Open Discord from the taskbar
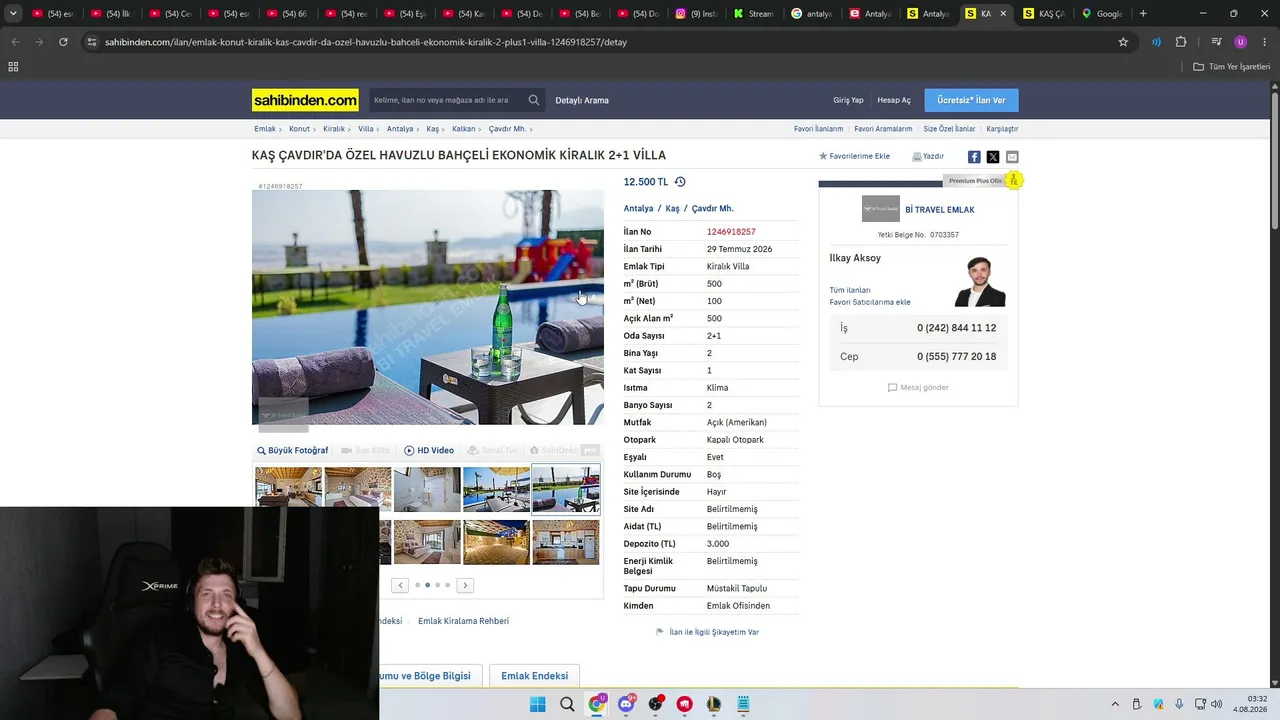 (x=626, y=704)
